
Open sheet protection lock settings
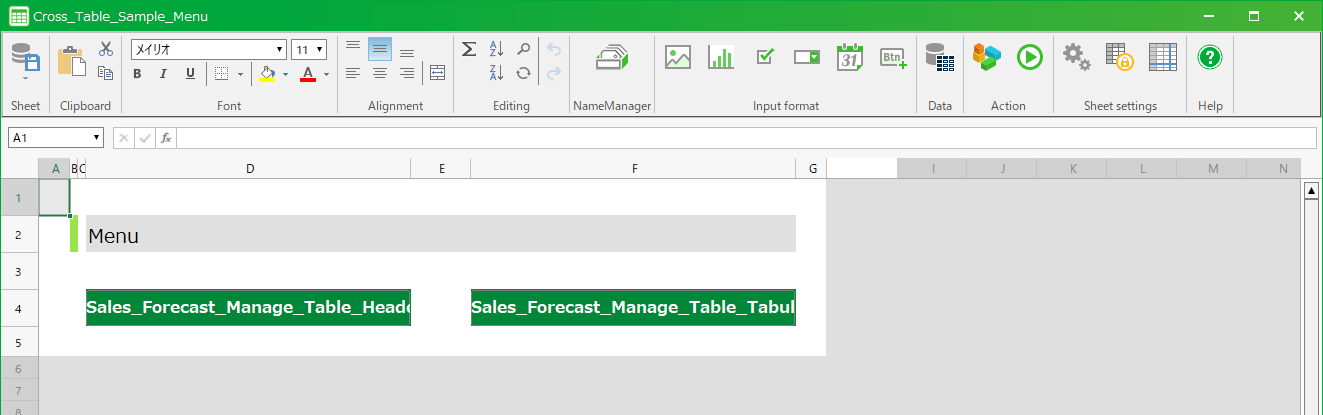point(1119,58)
